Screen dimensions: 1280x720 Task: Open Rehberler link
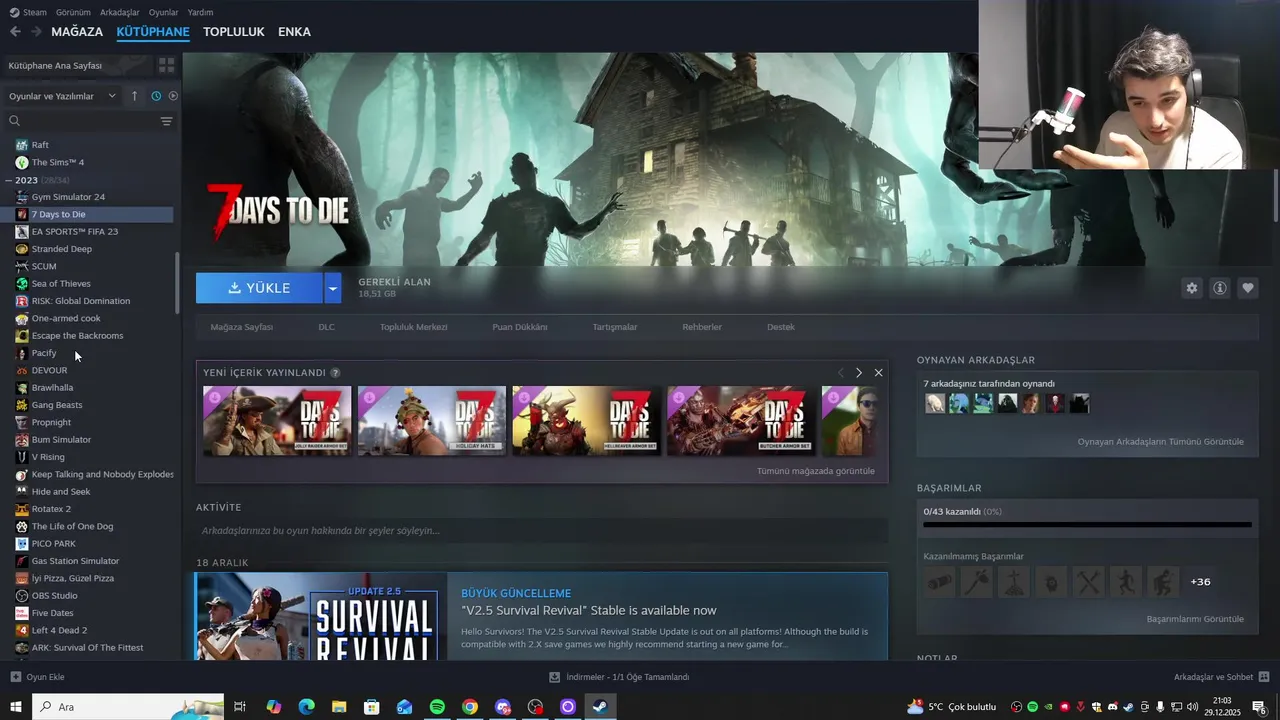702,327
